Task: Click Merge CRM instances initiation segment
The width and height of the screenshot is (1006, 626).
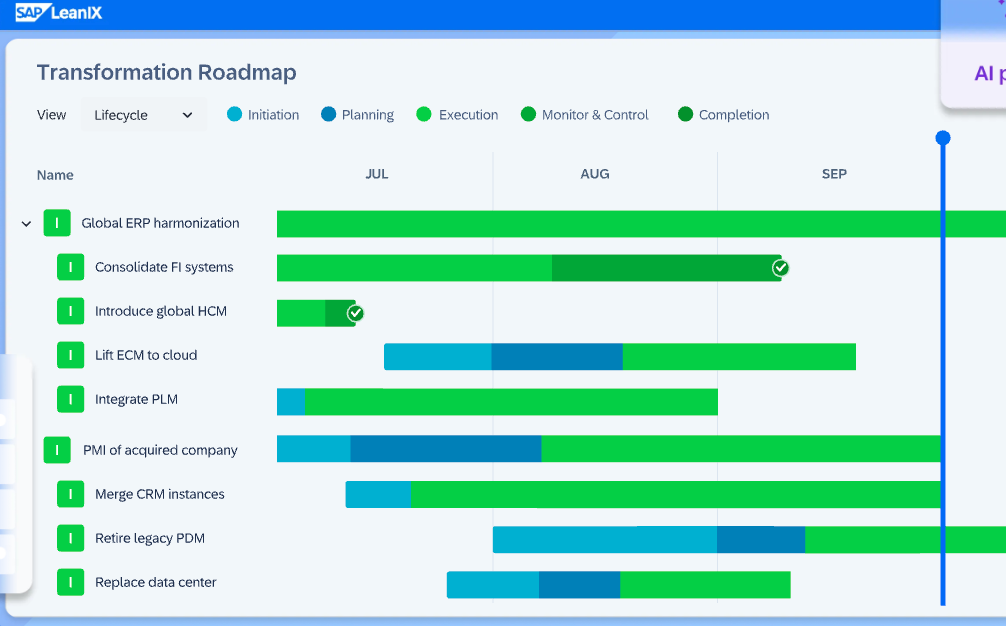Action: click(x=379, y=495)
